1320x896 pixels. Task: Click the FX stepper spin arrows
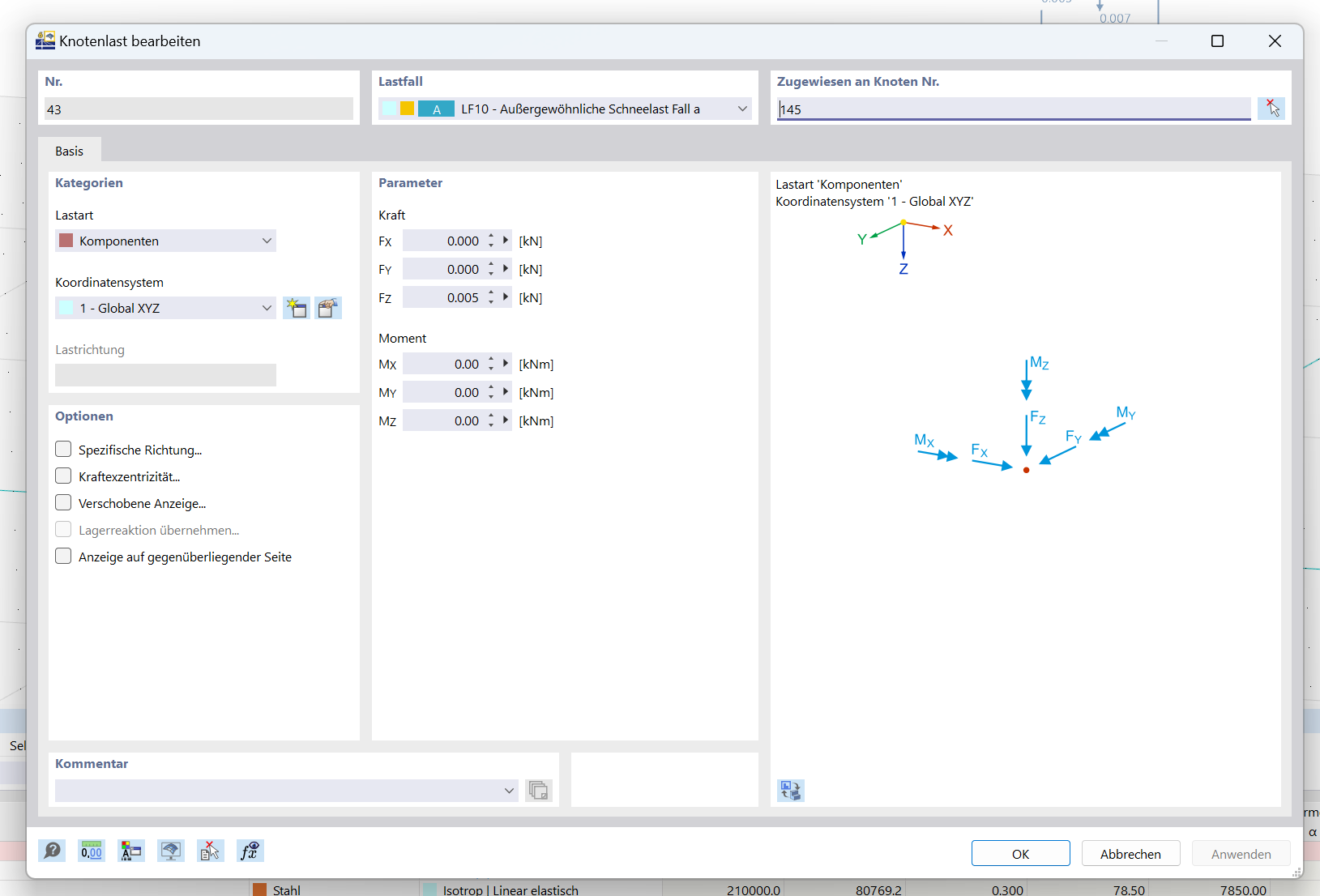(x=491, y=241)
